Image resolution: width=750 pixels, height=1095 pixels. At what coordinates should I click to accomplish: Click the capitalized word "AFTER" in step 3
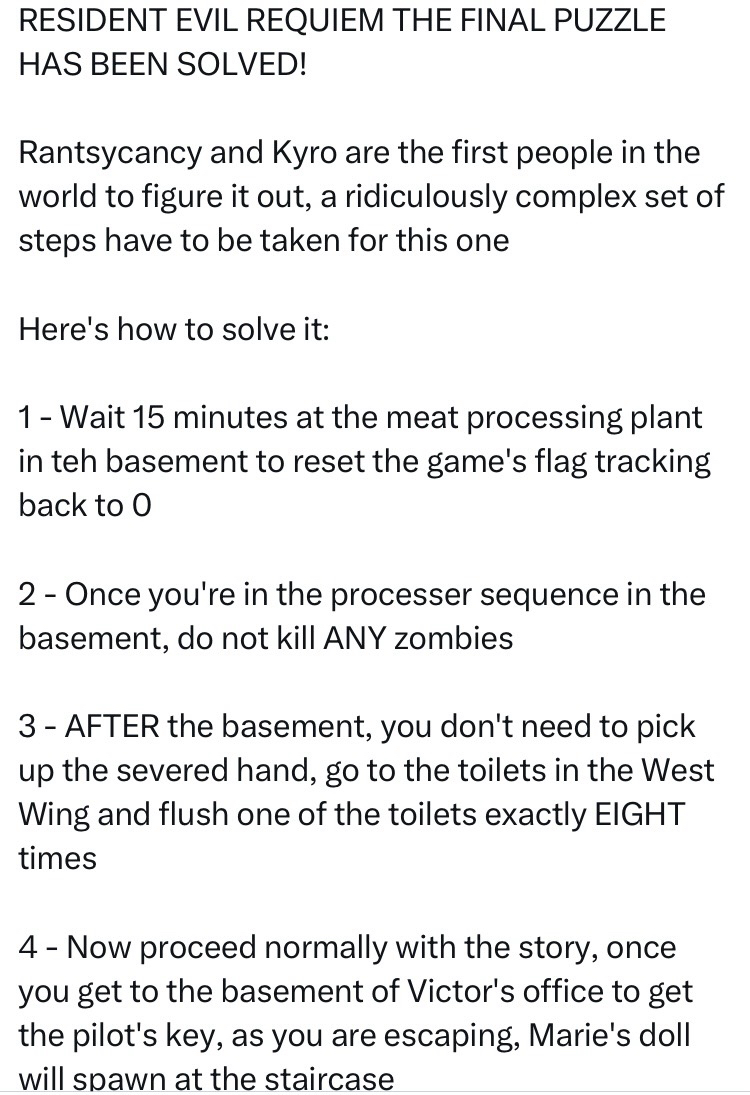click(x=112, y=726)
